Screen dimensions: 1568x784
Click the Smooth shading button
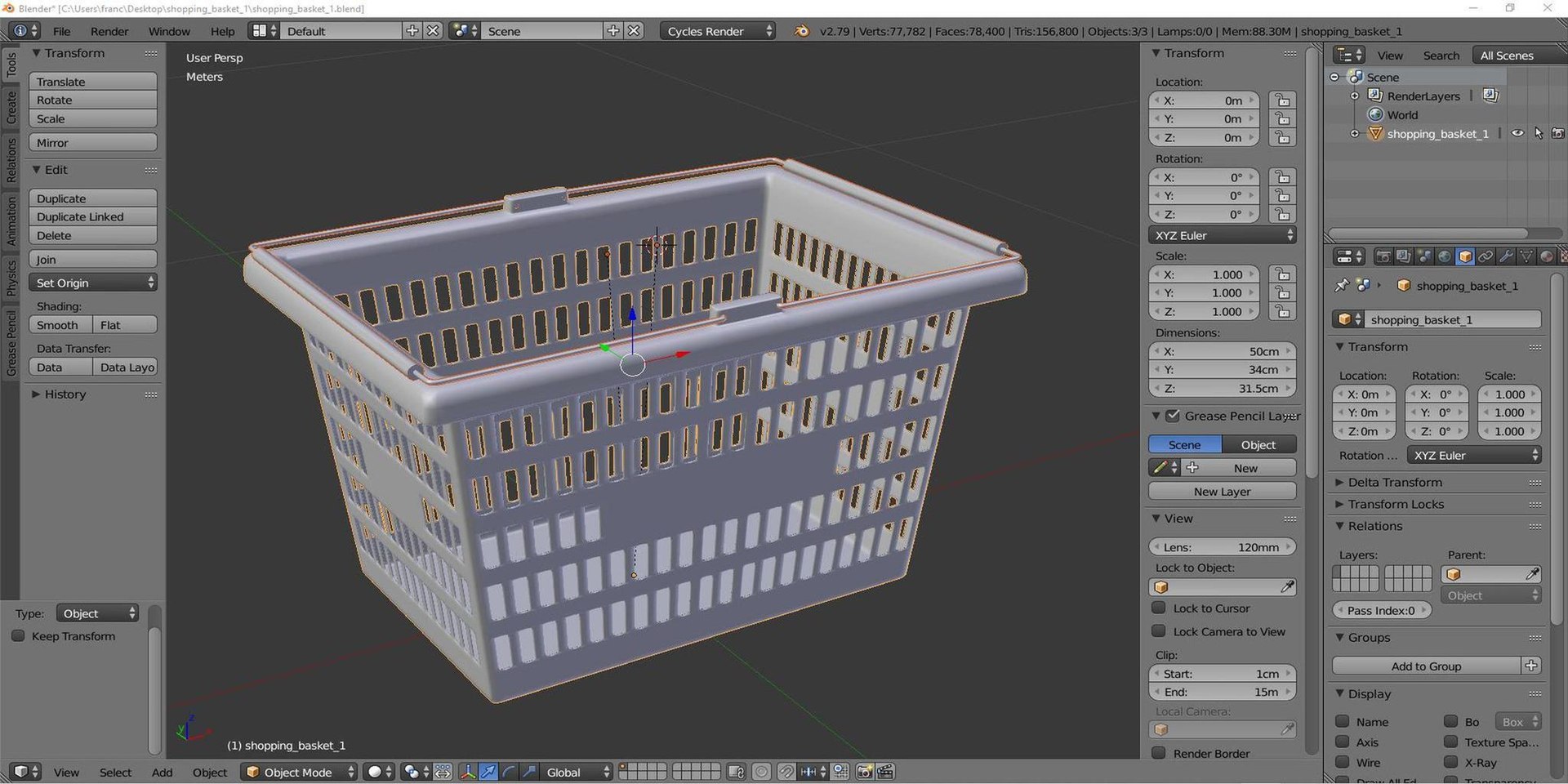click(60, 325)
